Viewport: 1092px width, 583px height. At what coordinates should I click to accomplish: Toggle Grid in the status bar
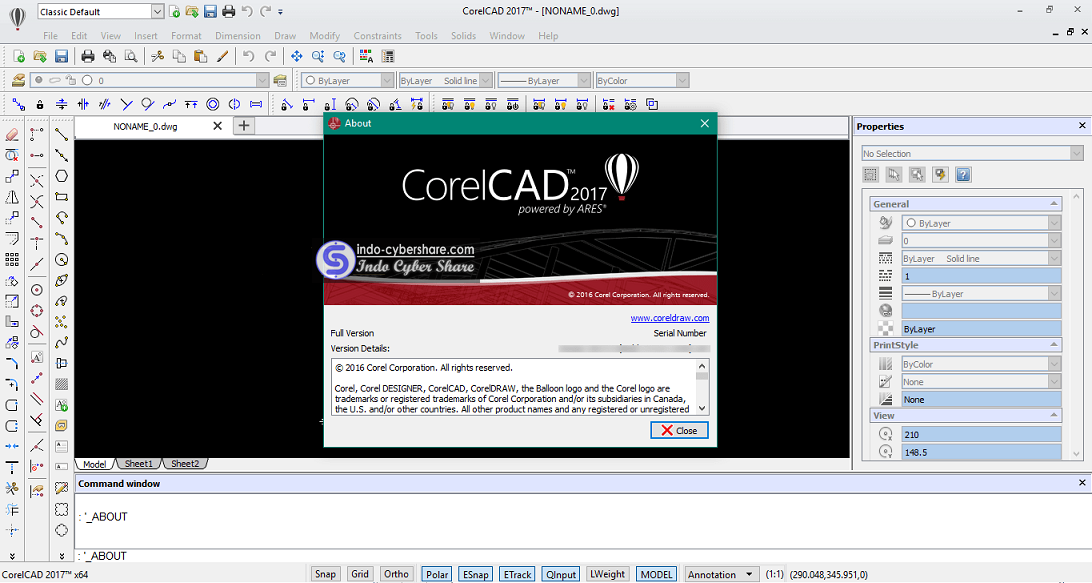tap(360, 574)
